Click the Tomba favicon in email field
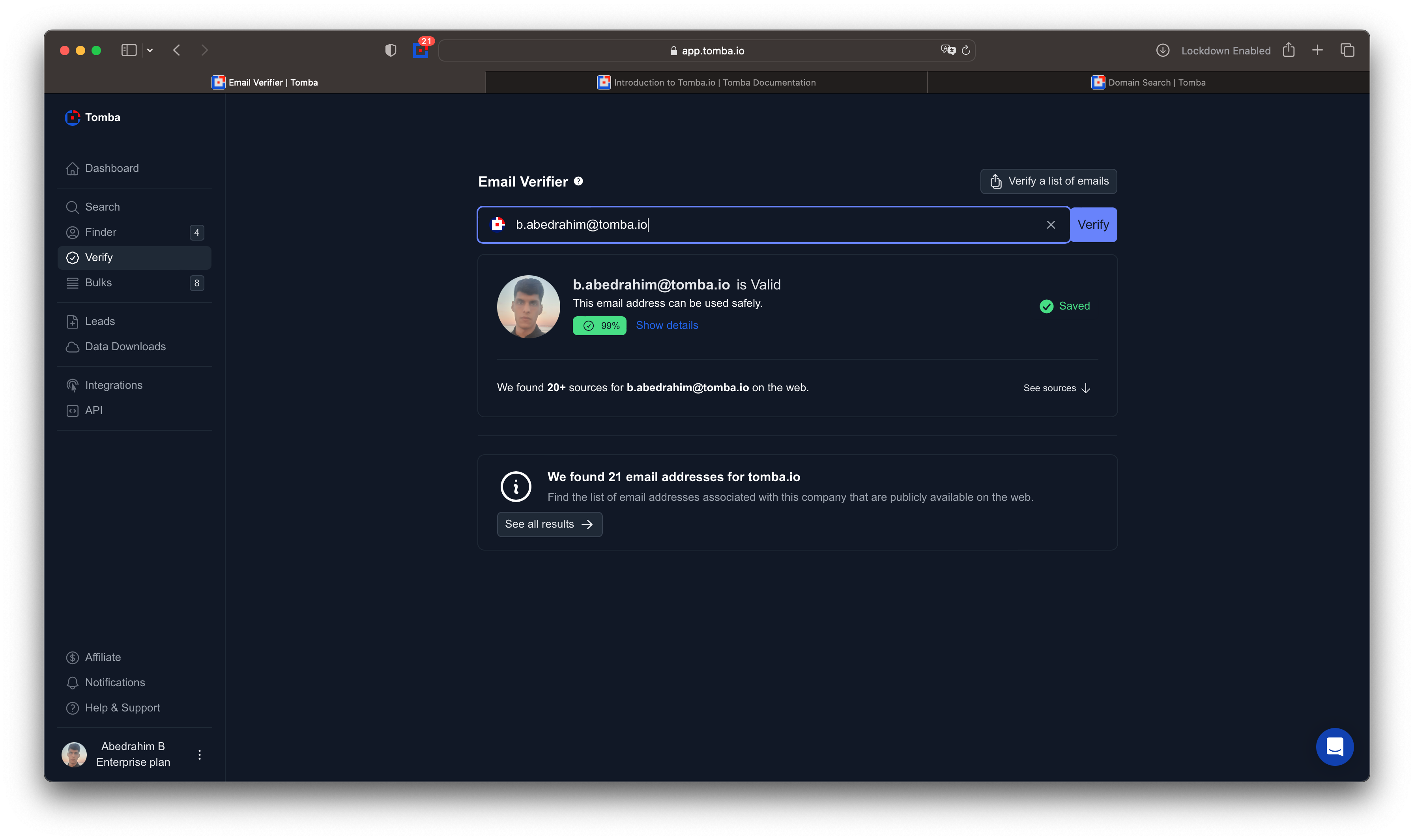Image resolution: width=1414 pixels, height=840 pixels. [x=498, y=224]
